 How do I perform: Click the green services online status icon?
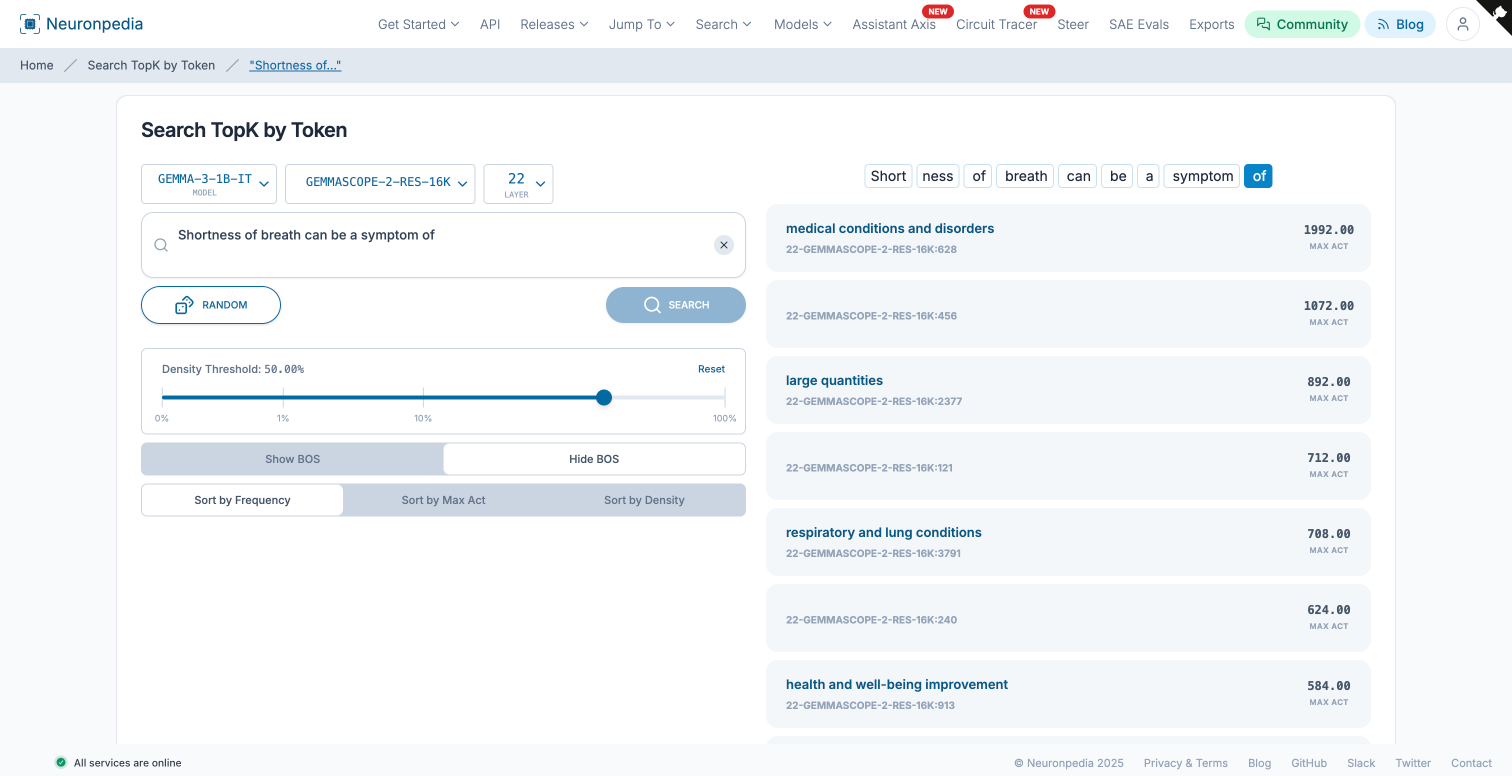click(x=61, y=762)
